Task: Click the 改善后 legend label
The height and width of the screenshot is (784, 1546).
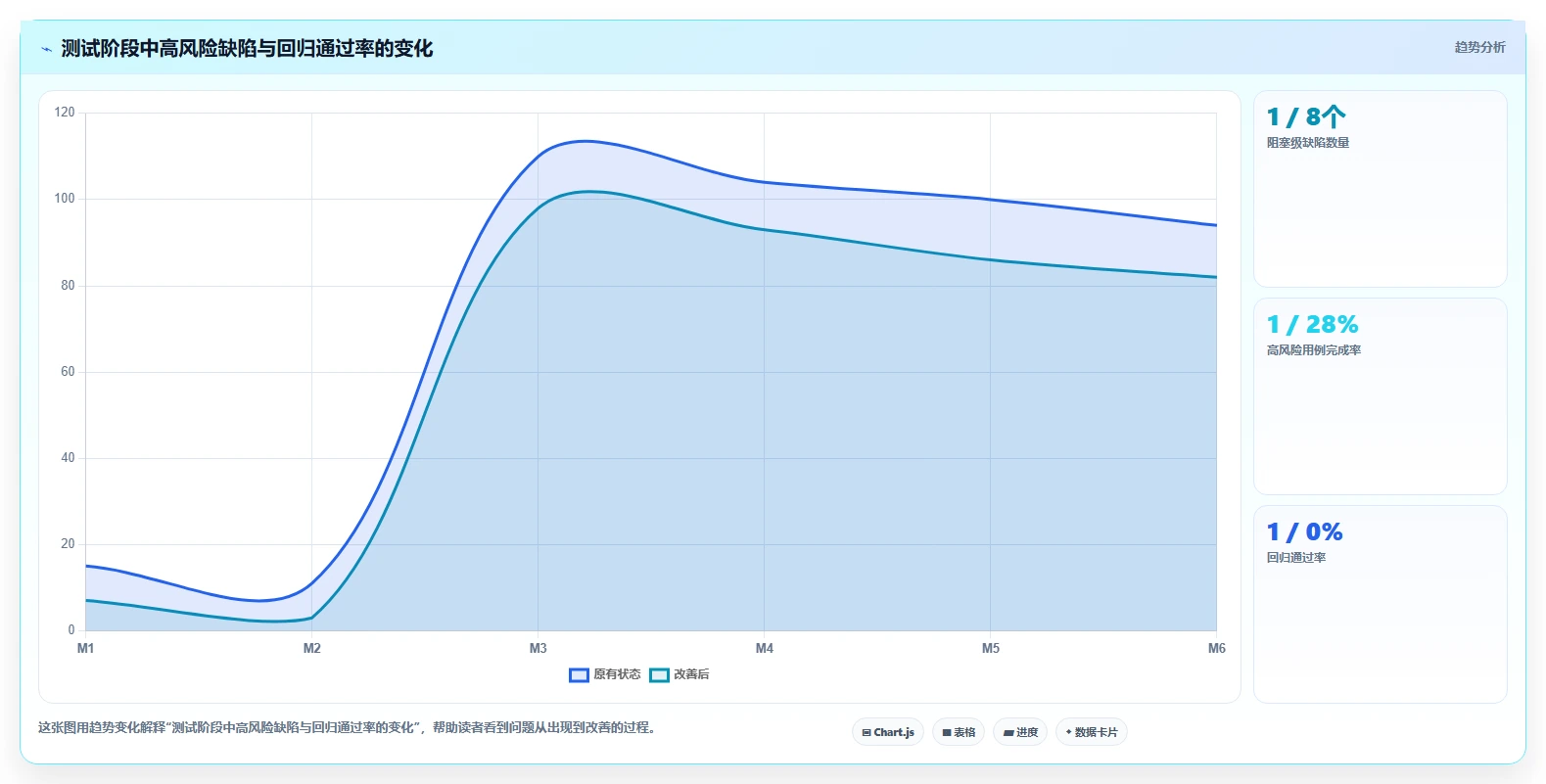Action: point(691,674)
